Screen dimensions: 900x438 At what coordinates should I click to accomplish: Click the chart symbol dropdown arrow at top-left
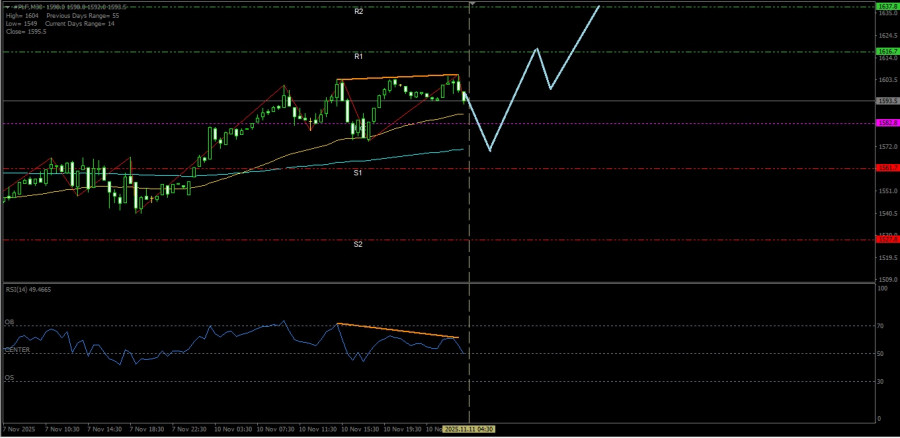coord(5,5)
